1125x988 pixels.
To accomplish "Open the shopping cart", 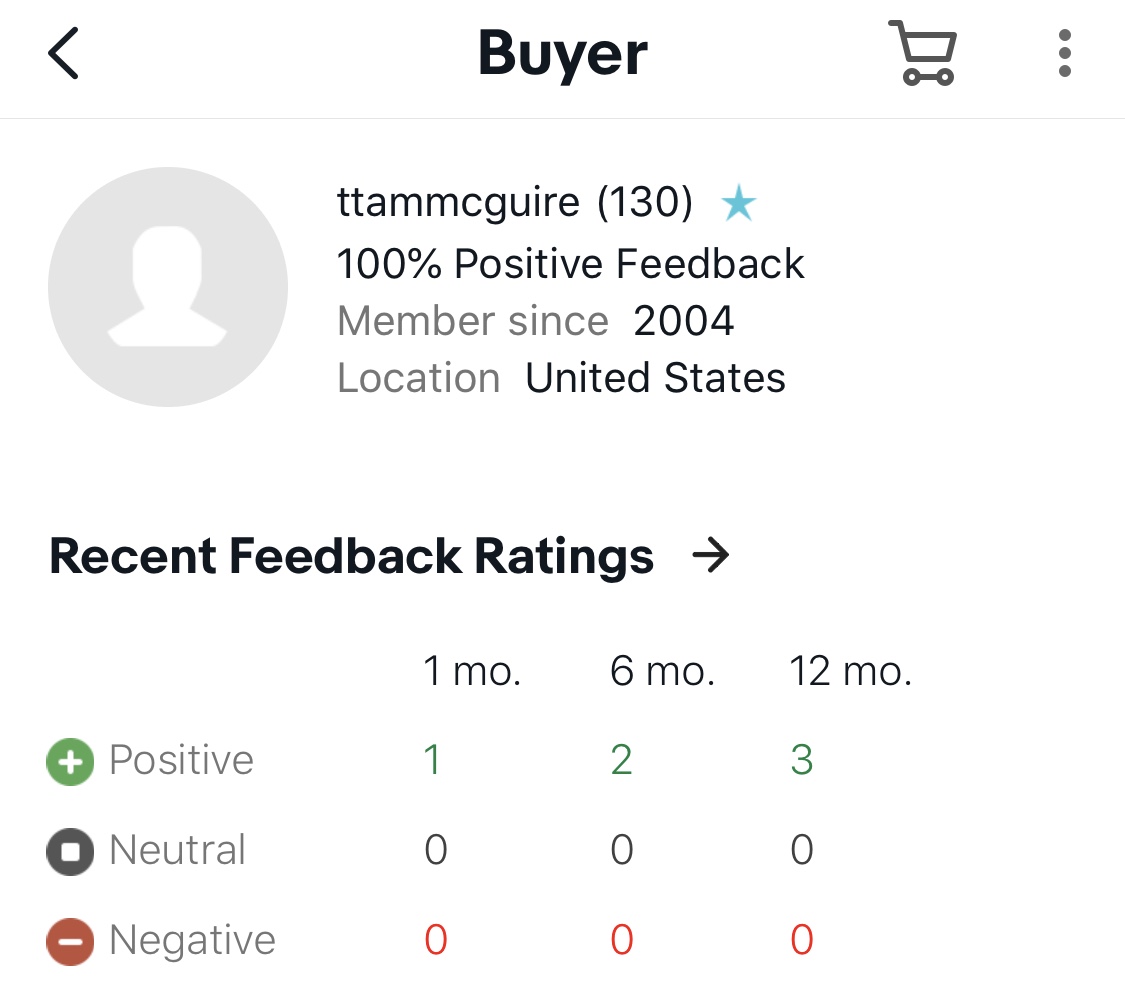I will (x=923, y=55).
